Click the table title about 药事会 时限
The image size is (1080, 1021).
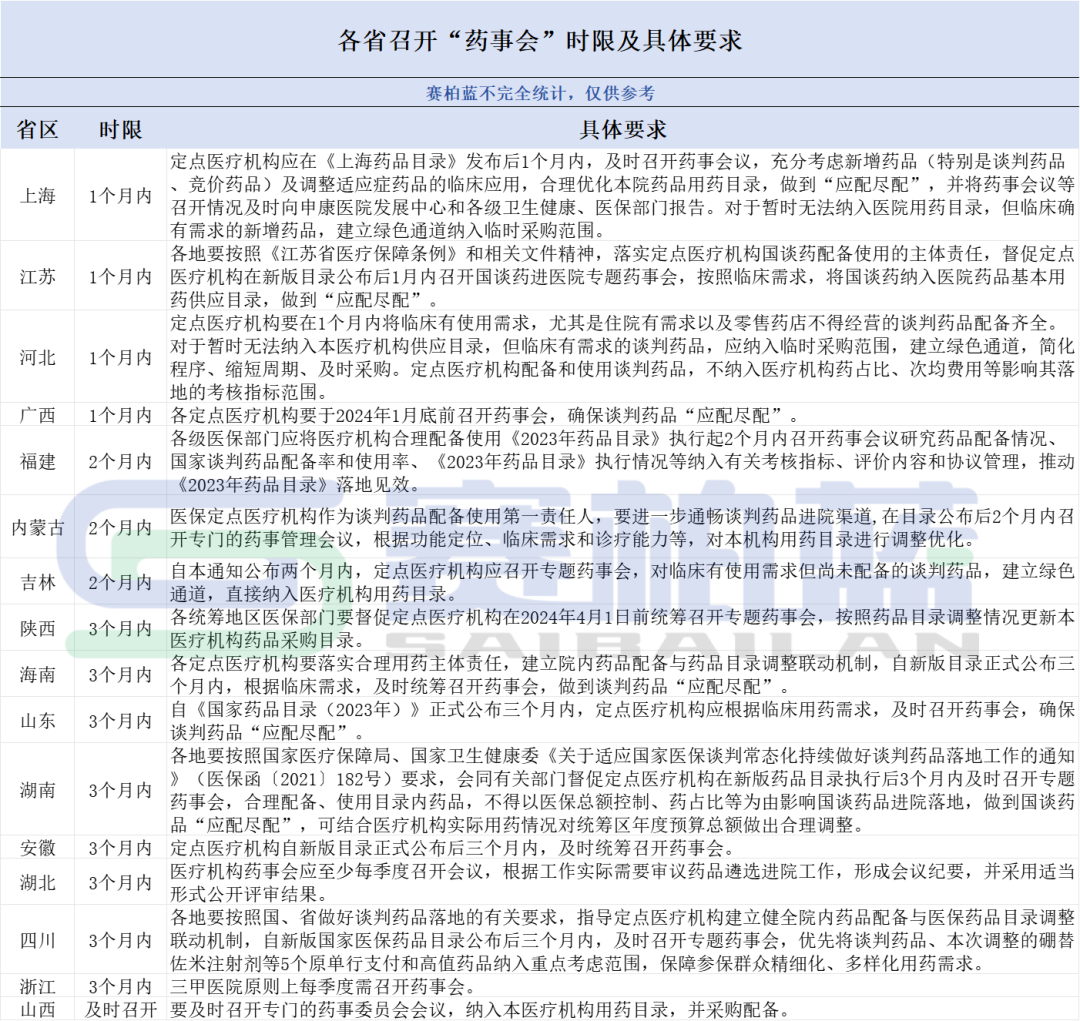540,41
